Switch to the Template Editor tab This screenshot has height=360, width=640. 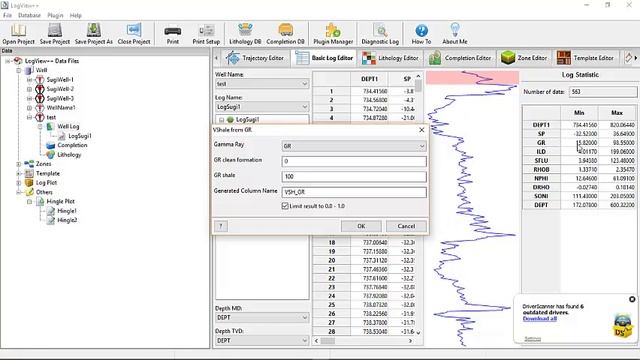point(585,58)
